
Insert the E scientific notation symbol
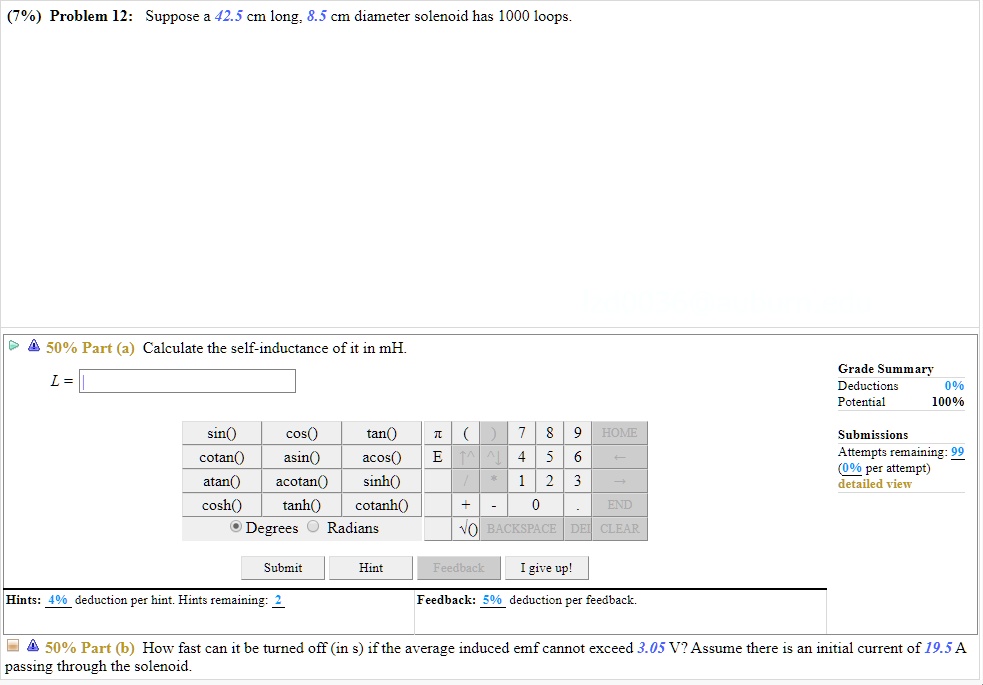(x=437, y=456)
